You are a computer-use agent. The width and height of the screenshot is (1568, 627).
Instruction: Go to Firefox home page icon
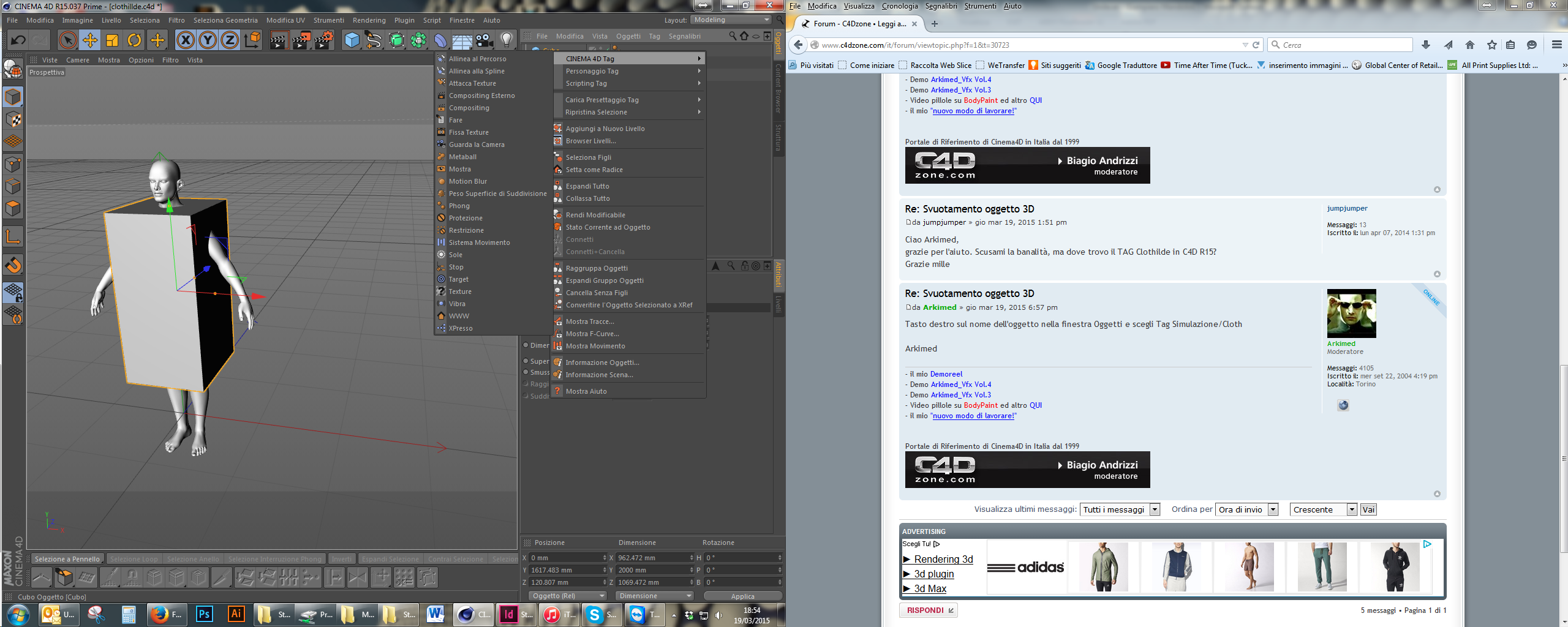[1469, 45]
